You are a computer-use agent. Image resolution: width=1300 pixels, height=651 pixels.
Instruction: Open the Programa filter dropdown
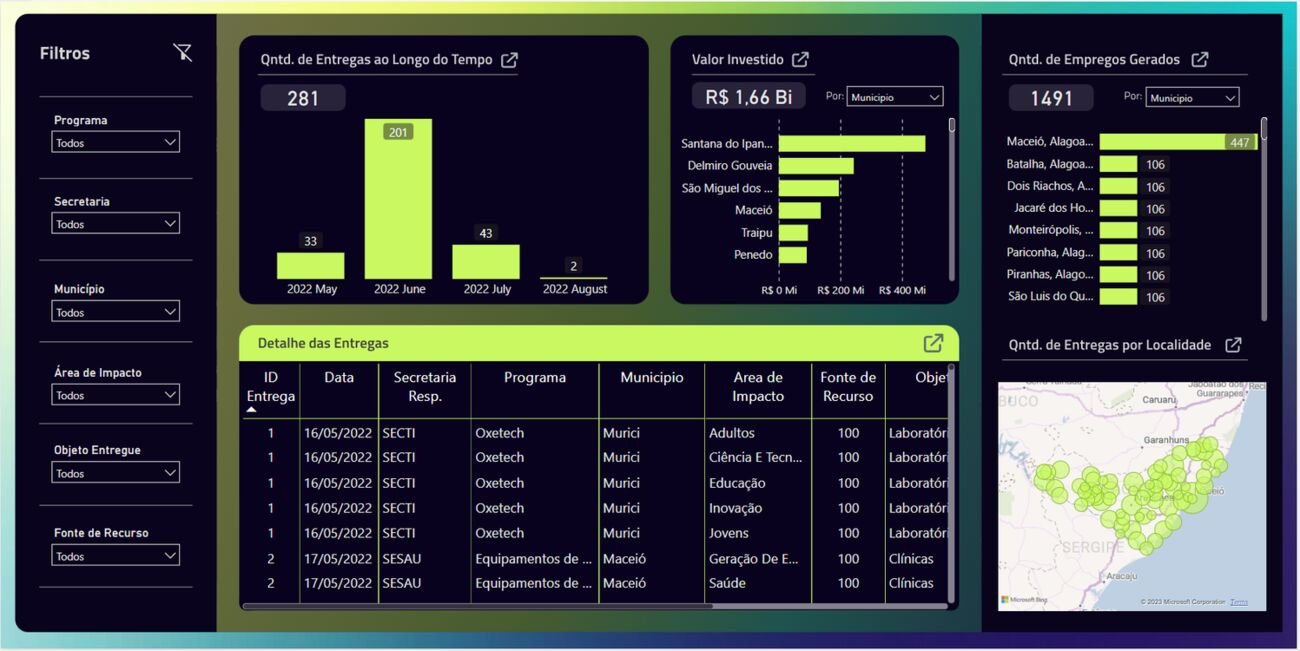116,142
